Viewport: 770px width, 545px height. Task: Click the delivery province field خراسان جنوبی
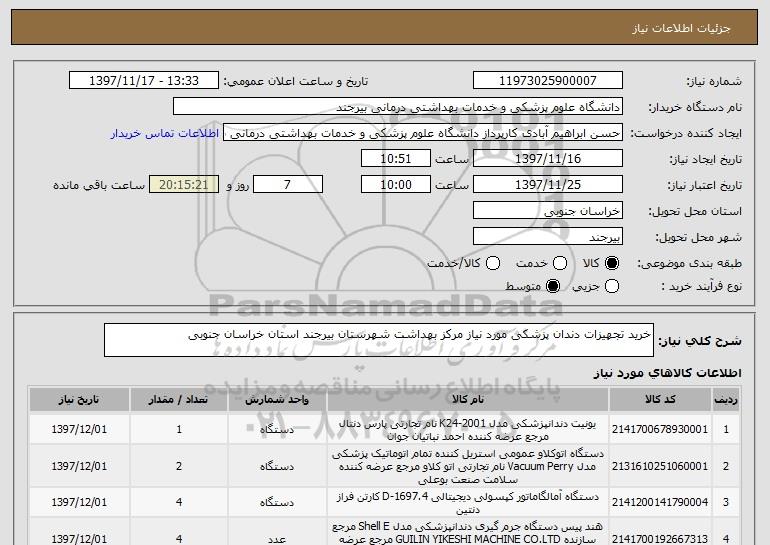pos(548,211)
